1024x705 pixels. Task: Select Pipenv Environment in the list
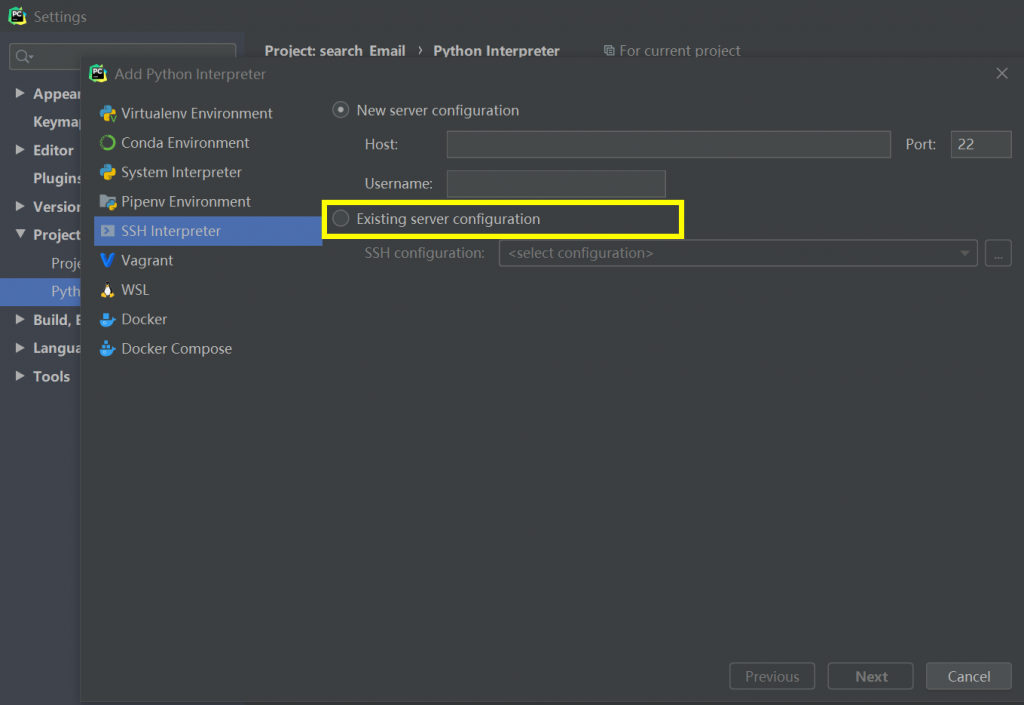tap(208, 202)
